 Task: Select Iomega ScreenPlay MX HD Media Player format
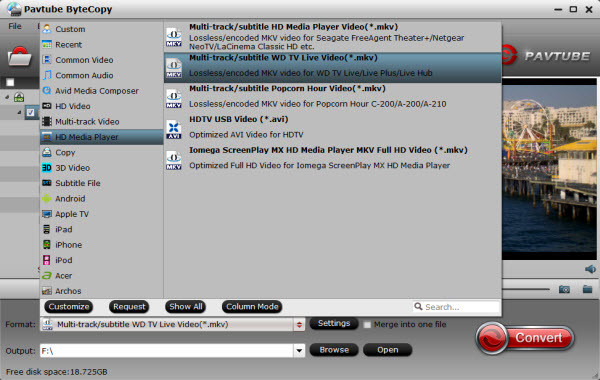(x=333, y=160)
